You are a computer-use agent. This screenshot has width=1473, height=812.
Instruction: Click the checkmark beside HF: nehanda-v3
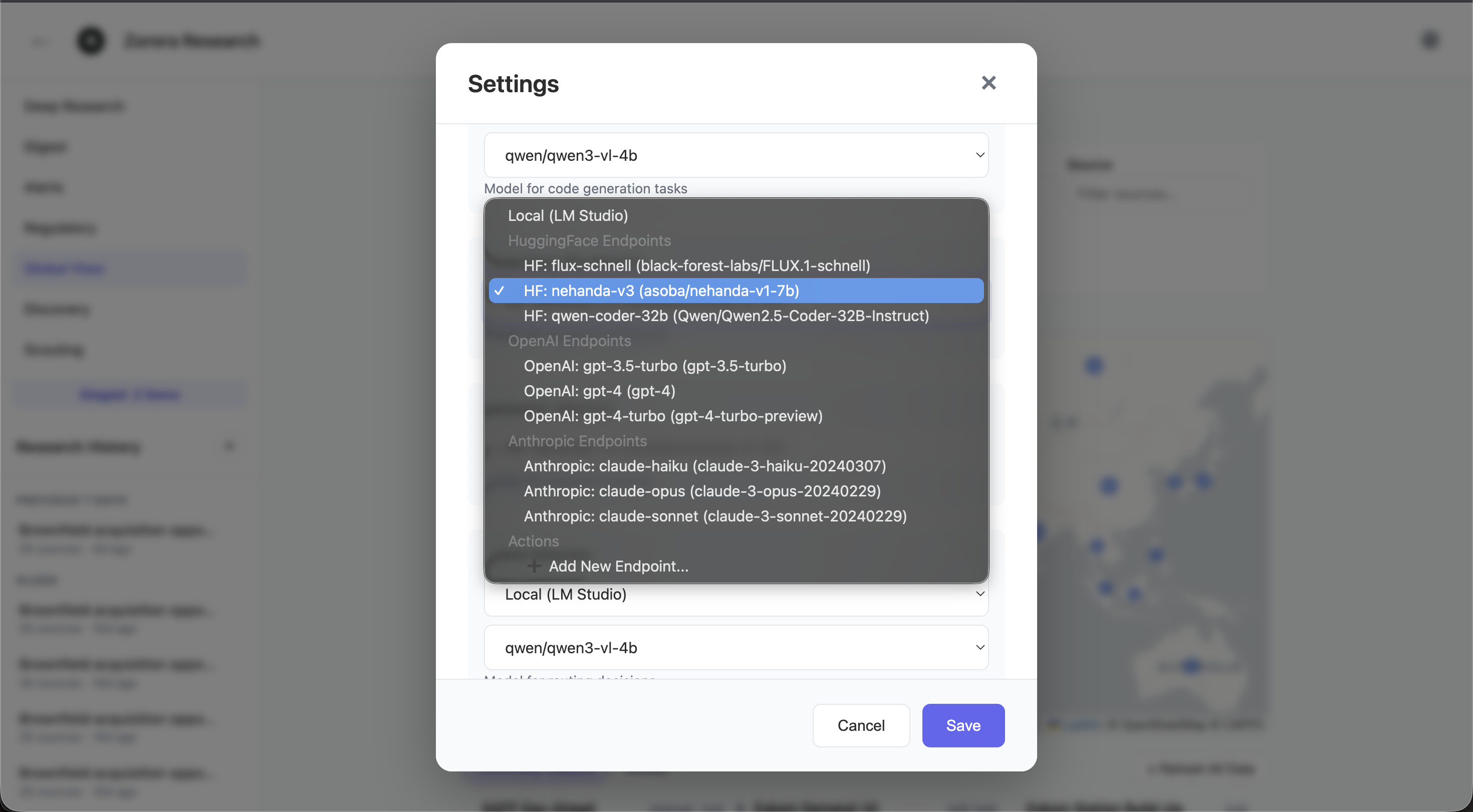[500, 291]
